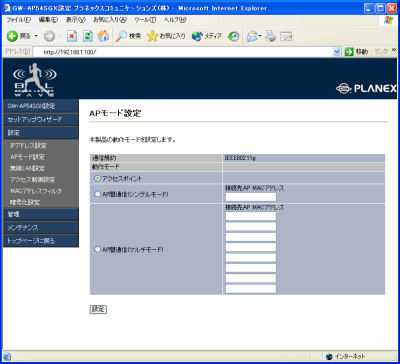Open the ツール(T) menu
This screenshot has height=364, width=400.
tap(145, 20)
